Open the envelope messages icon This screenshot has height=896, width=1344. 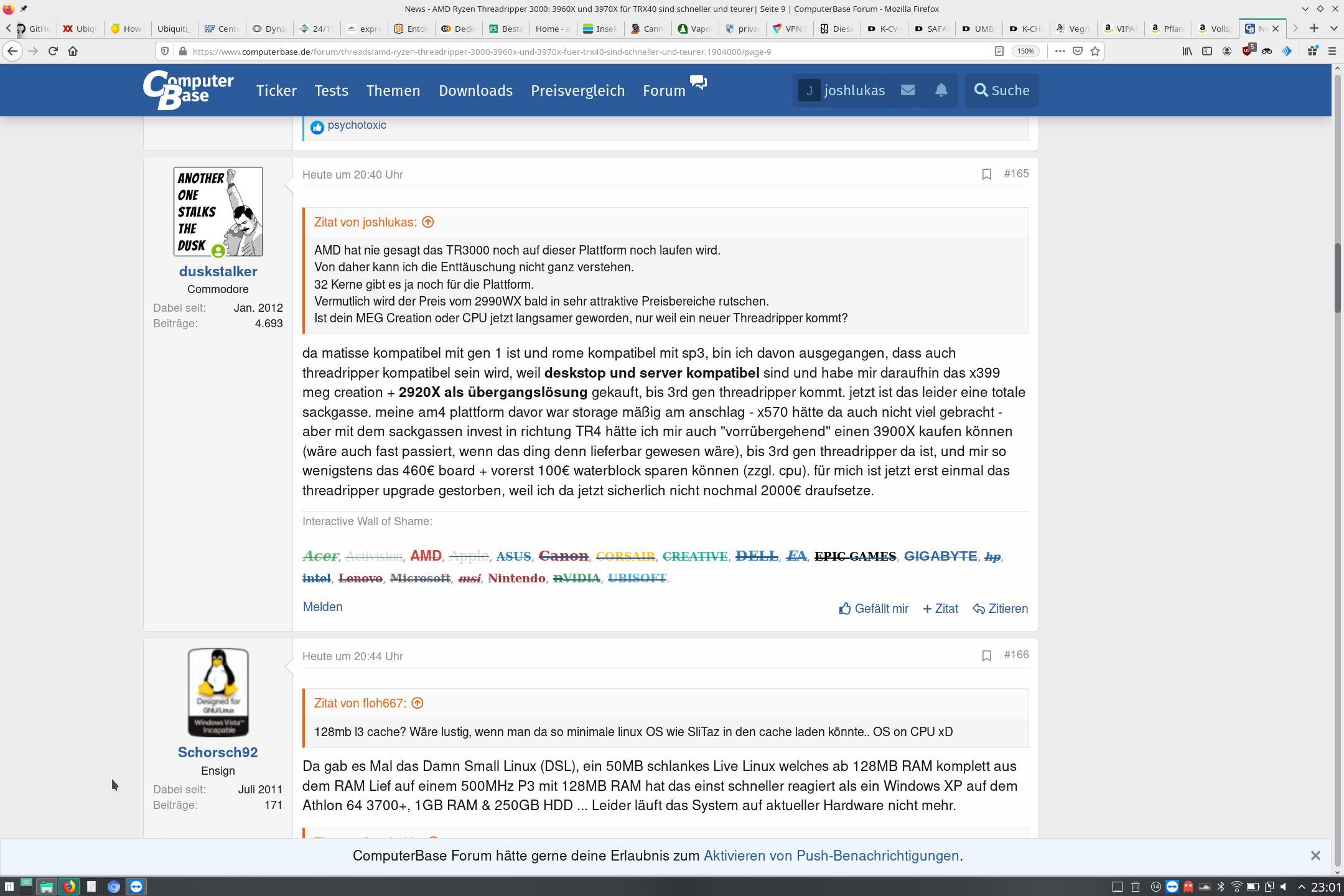[908, 90]
